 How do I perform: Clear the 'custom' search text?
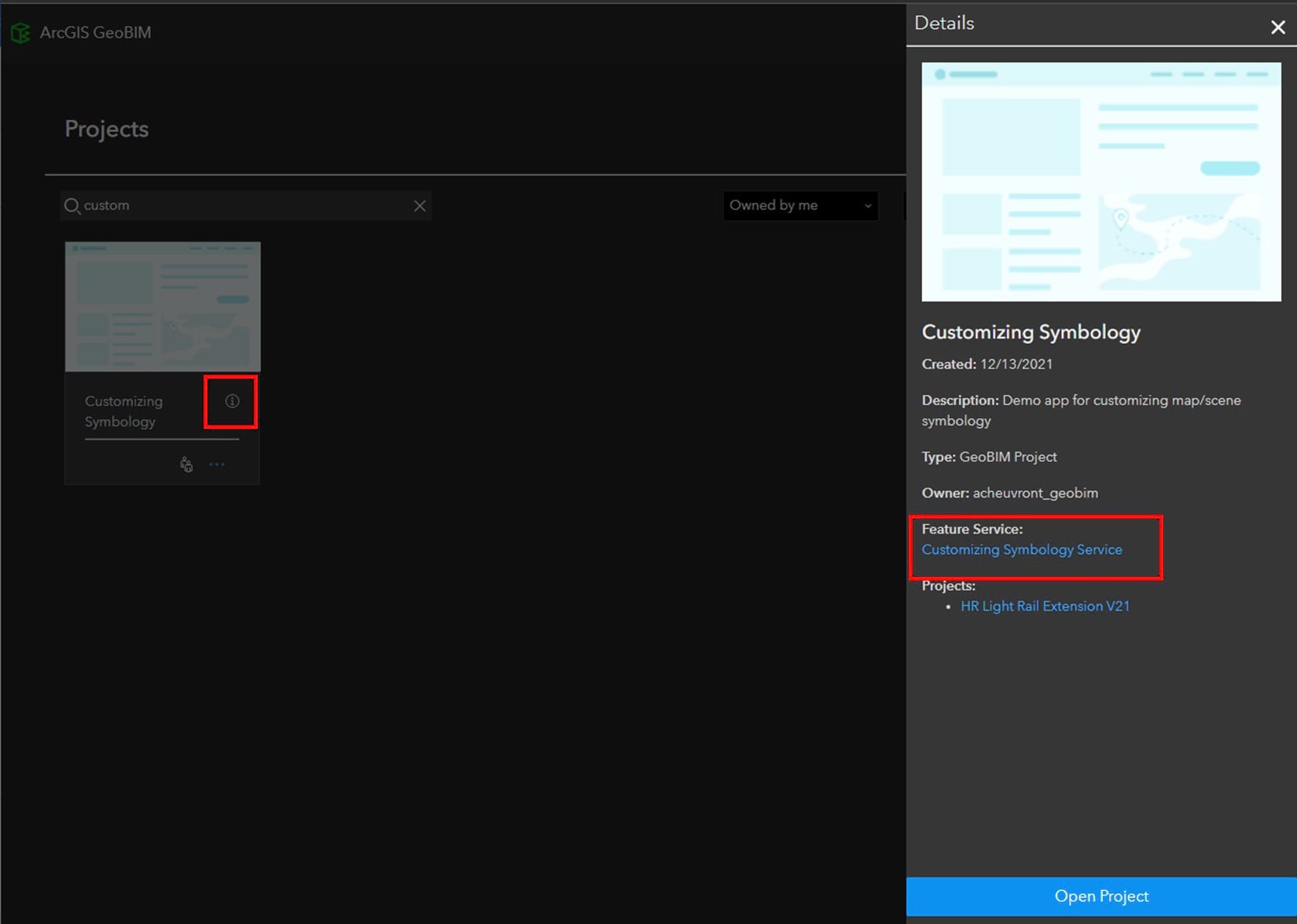click(x=420, y=206)
